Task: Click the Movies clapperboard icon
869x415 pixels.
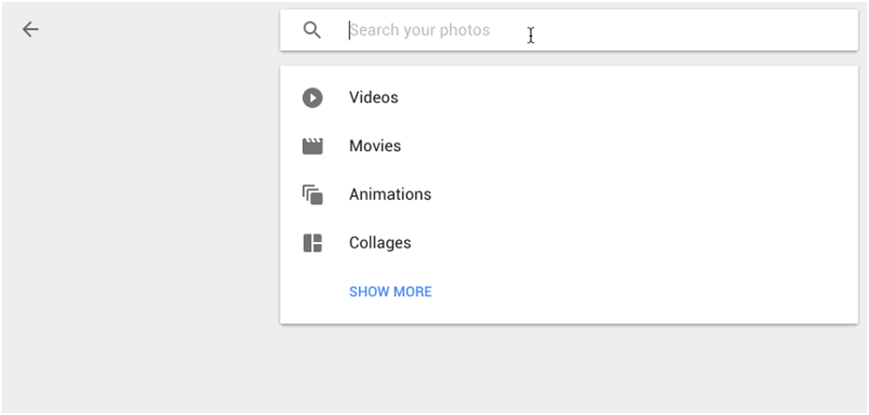Action: click(313, 146)
